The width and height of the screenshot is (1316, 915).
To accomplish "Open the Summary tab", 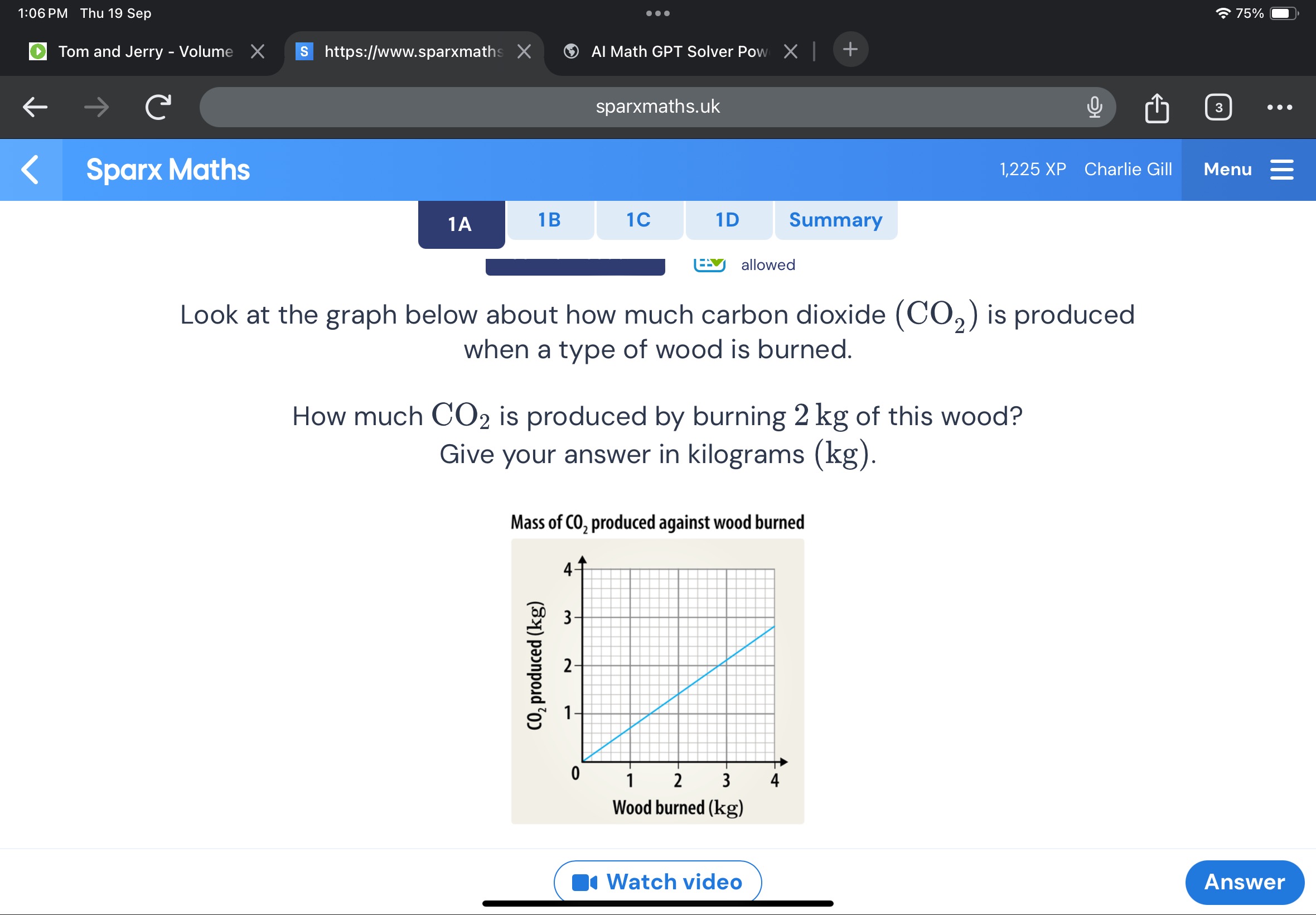I will pyautogui.click(x=836, y=220).
